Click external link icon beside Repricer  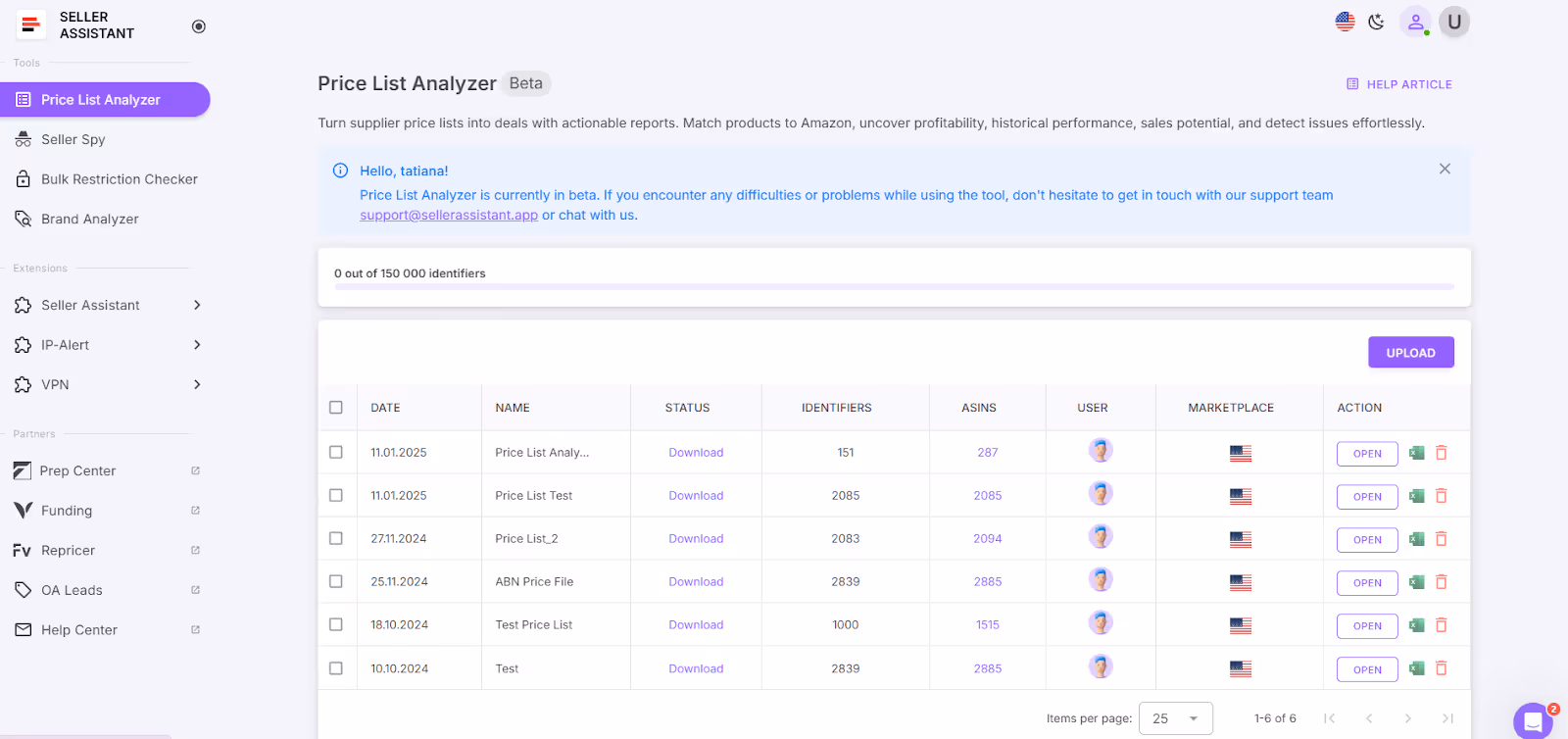(195, 550)
